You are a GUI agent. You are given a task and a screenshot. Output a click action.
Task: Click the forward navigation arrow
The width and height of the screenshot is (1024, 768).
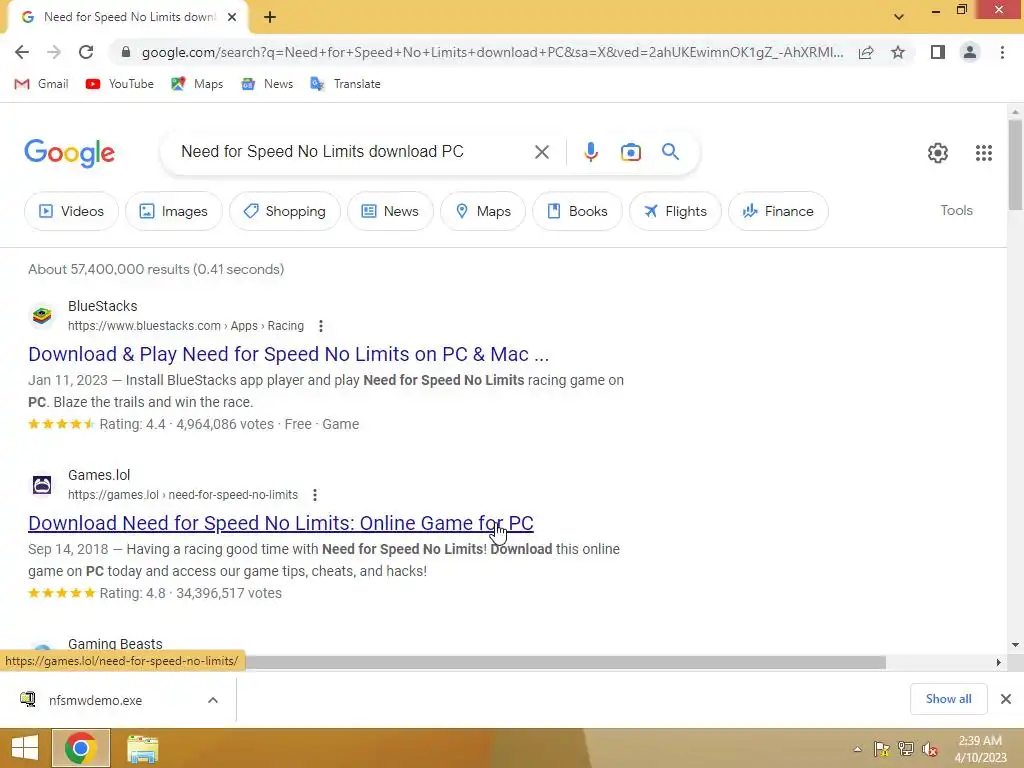[x=54, y=52]
